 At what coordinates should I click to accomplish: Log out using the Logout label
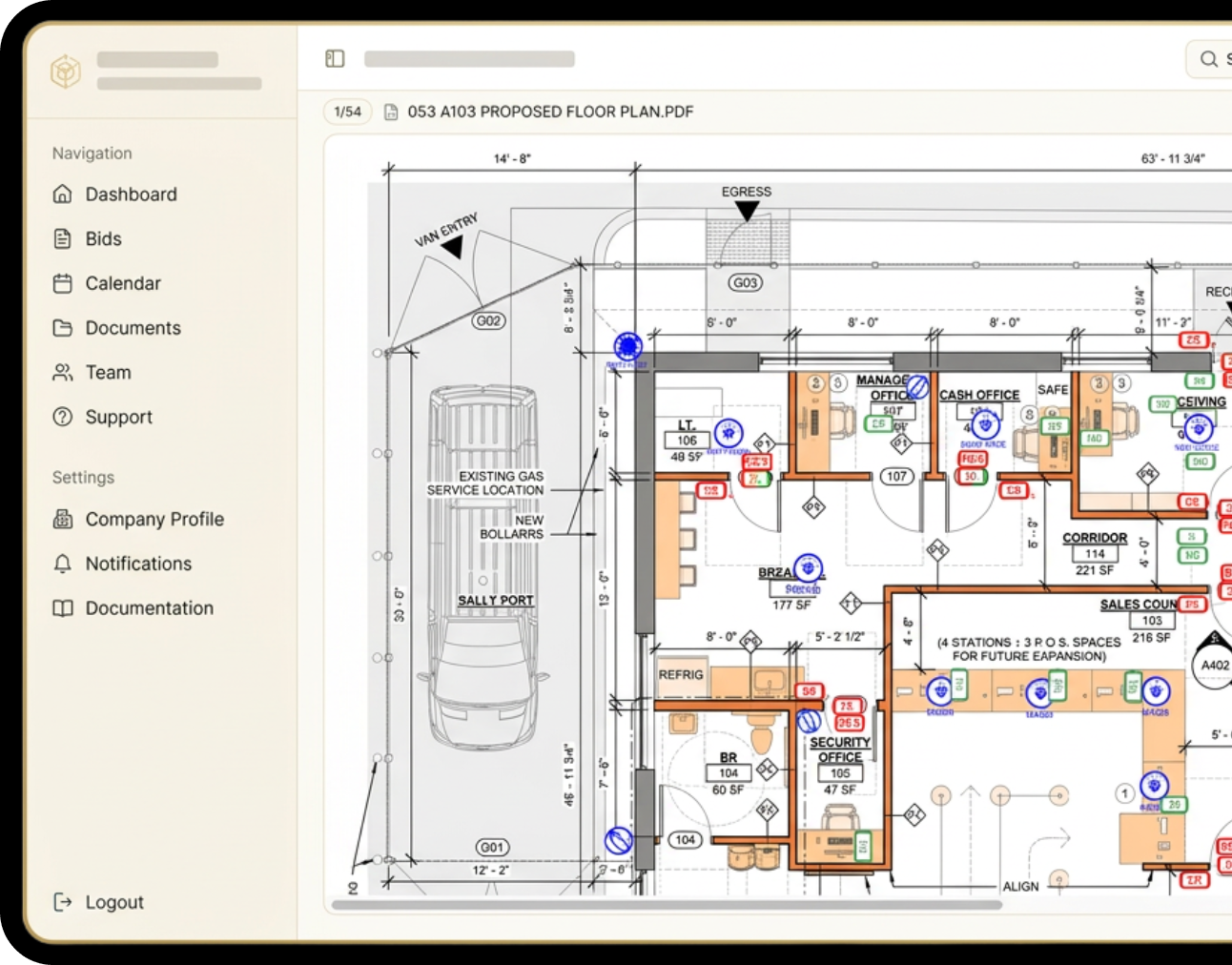[x=114, y=902]
